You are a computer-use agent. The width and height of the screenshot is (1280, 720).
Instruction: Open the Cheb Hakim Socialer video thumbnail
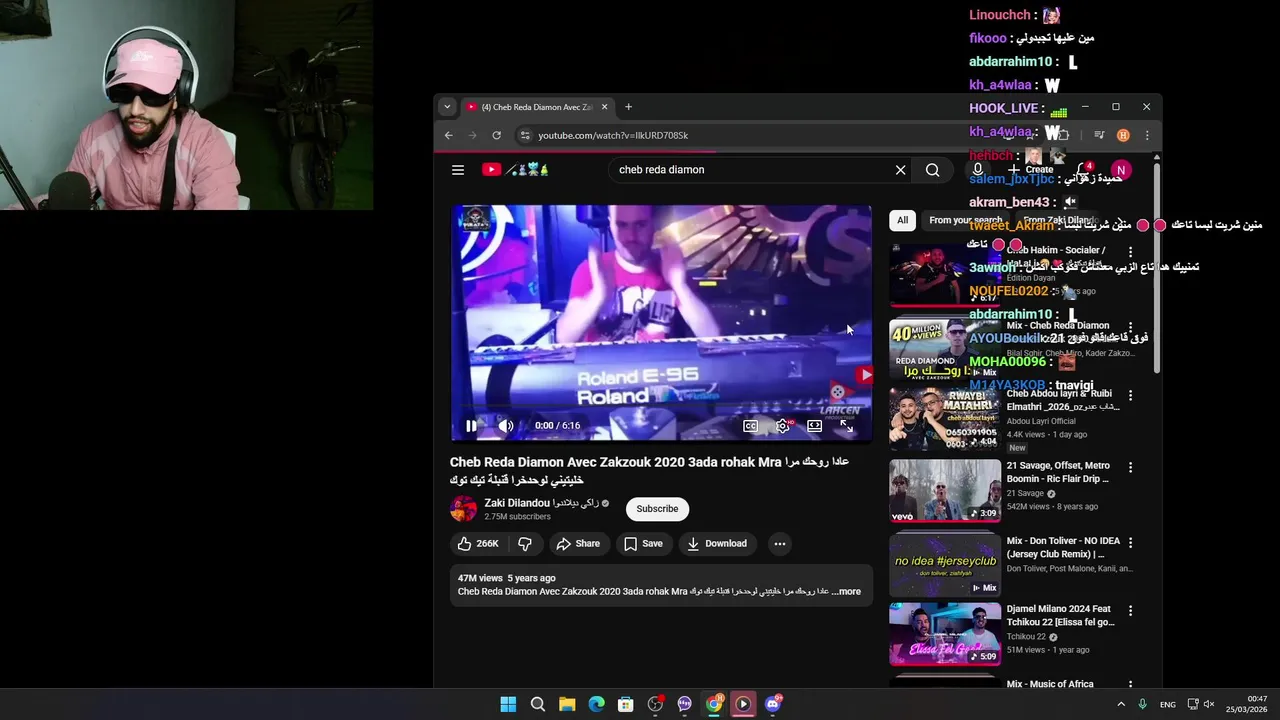(x=945, y=275)
